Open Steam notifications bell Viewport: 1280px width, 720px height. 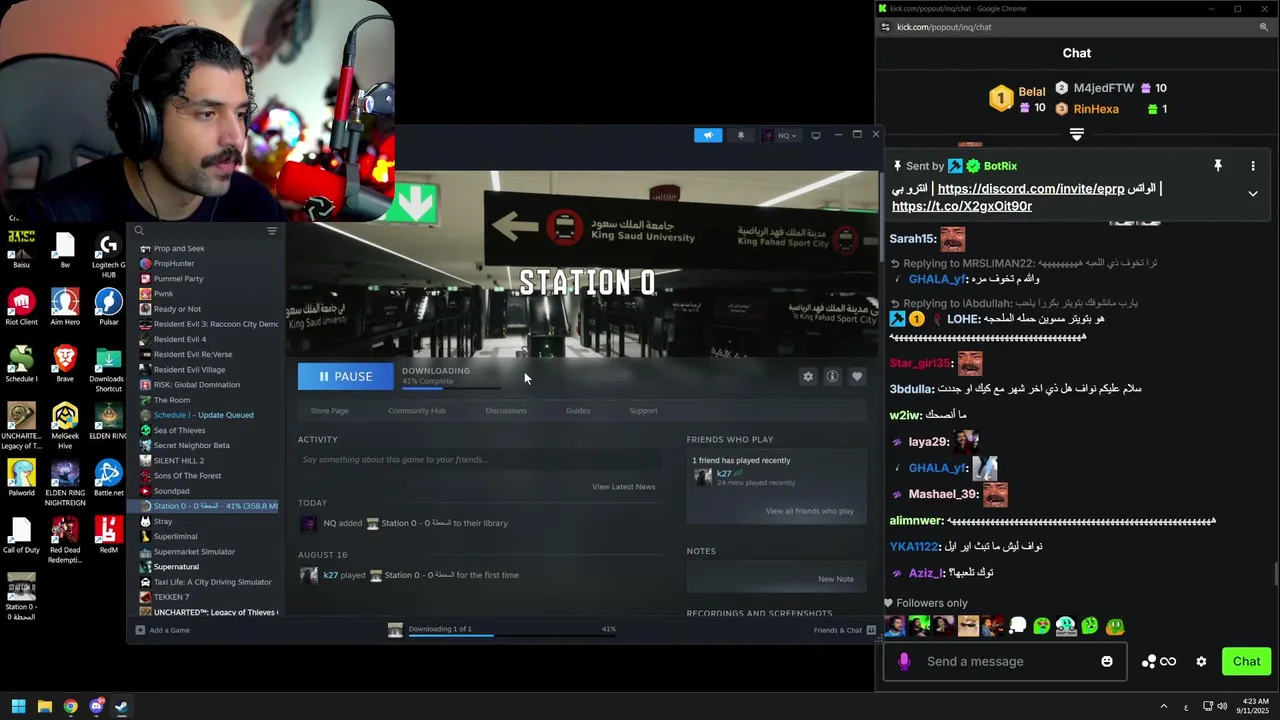[741, 135]
